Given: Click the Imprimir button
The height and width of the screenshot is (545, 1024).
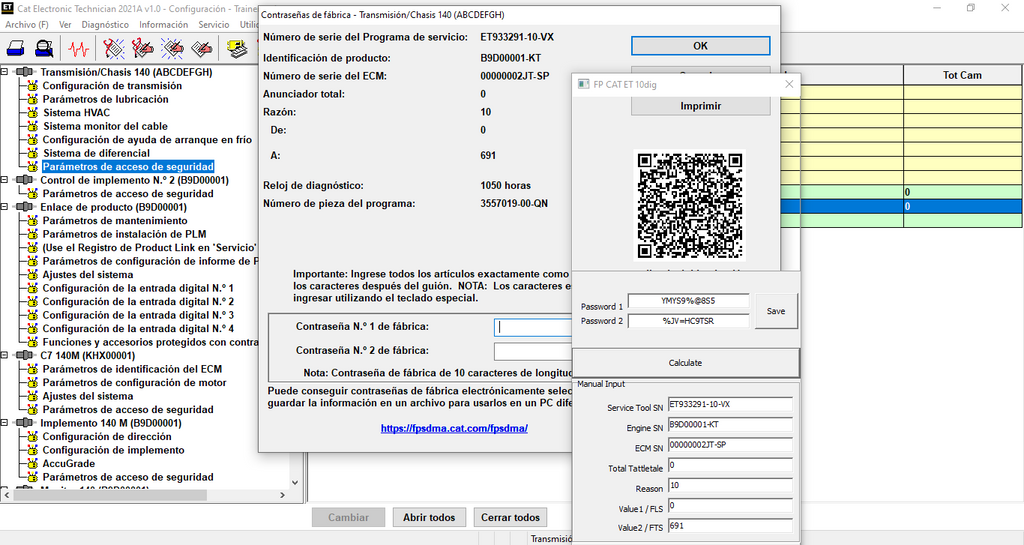Looking at the screenshot, I should click(700, 106).
